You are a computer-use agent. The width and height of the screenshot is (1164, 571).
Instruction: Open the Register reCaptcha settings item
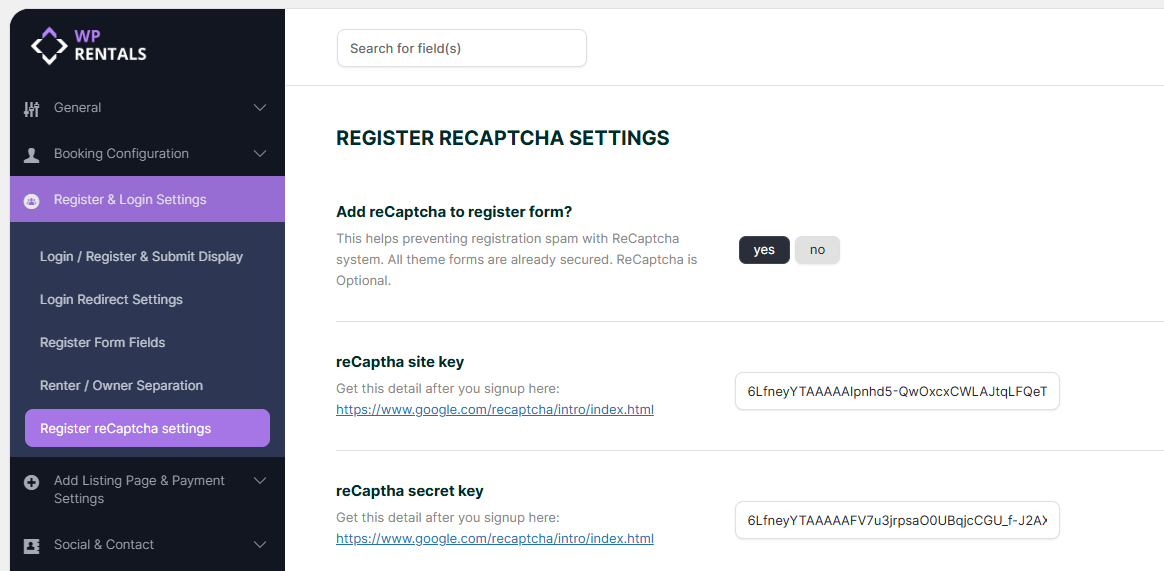(x=126, y=429)
